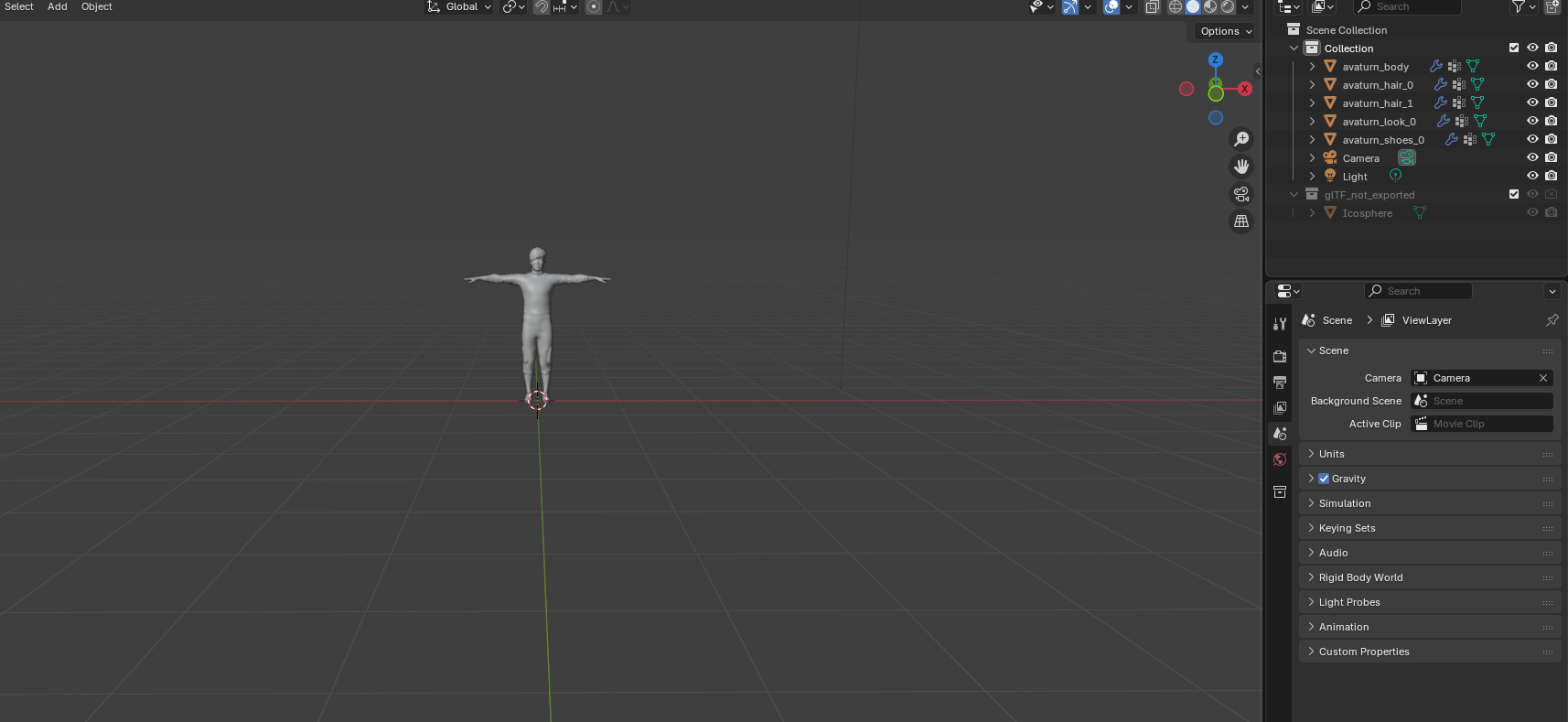The width and height of the screenshot is (1568, 722).
Task: Clear the Camera field with X button
Action: click(x=1543, y=378)
